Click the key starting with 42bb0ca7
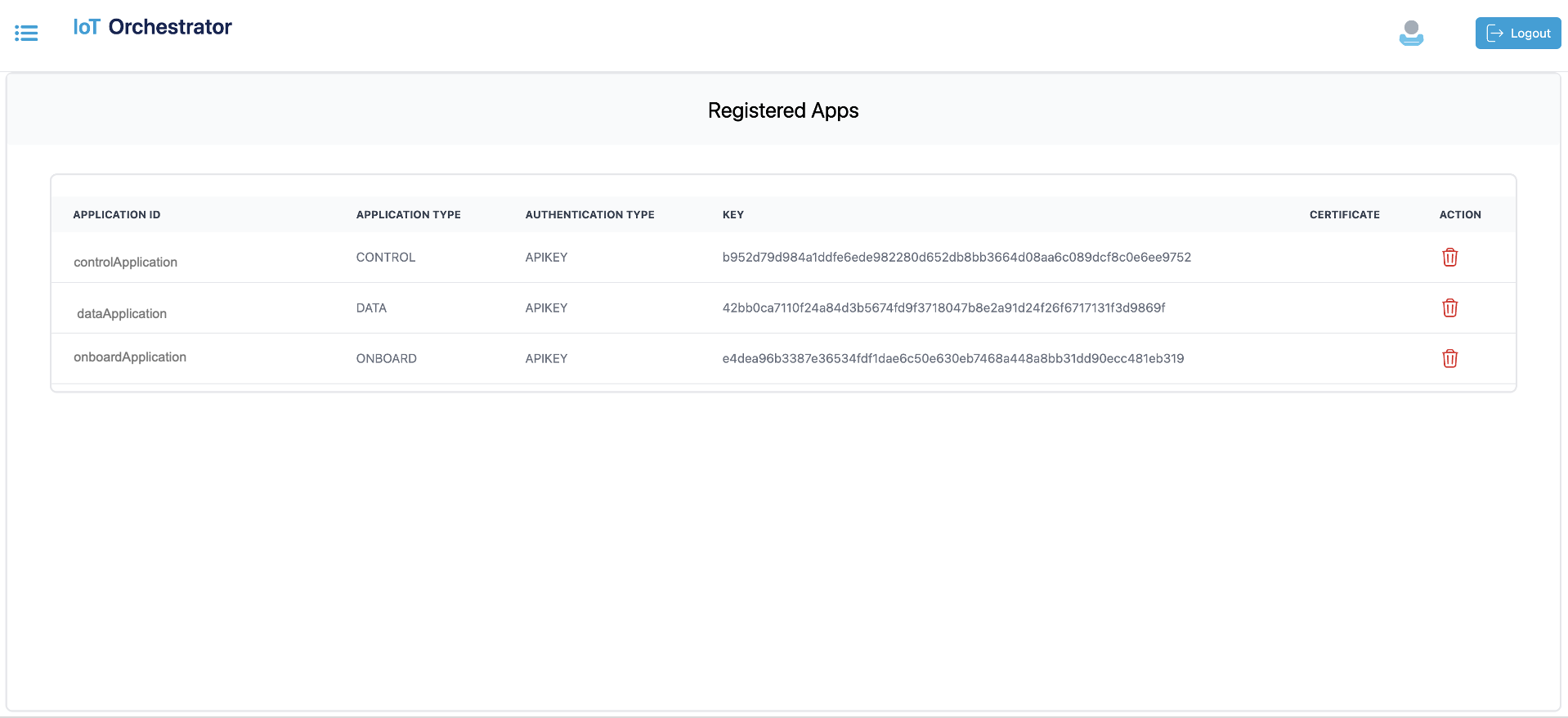 tap(943, 307)
